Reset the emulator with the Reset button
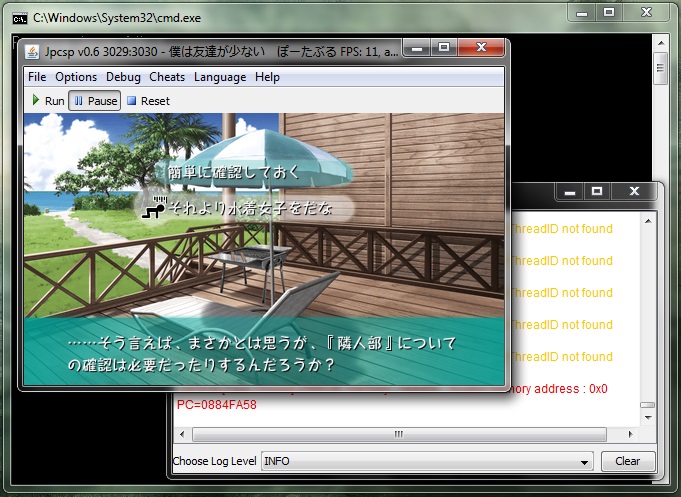 click(x=148, y=101)
